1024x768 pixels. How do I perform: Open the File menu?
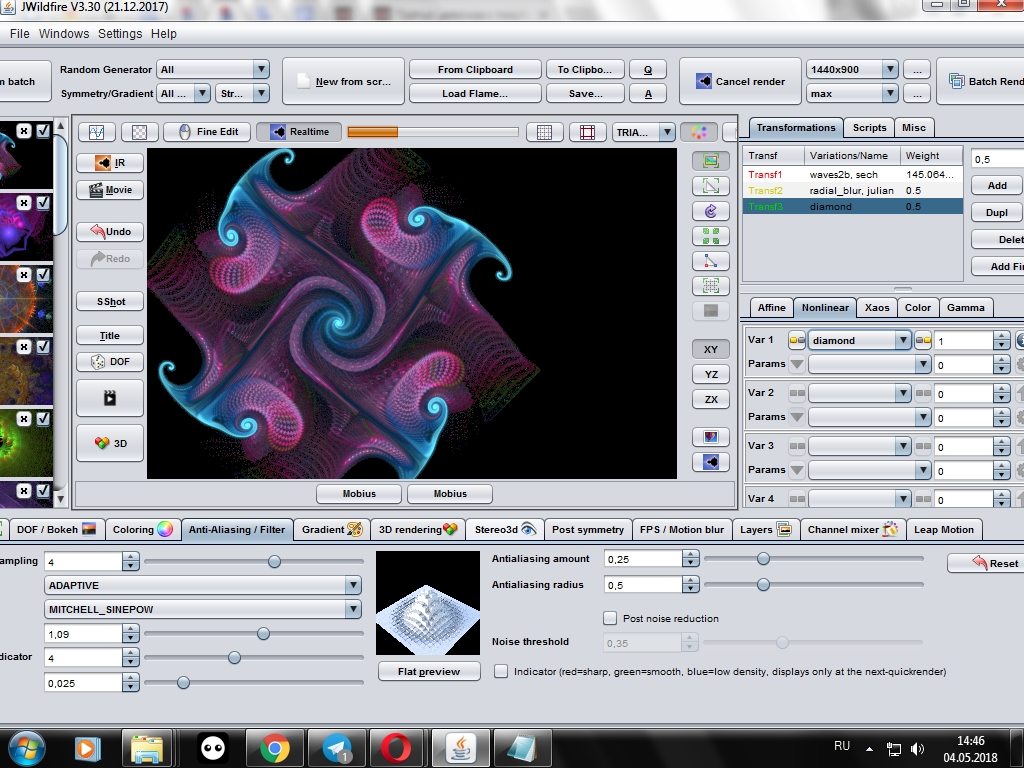click(20, 33)
